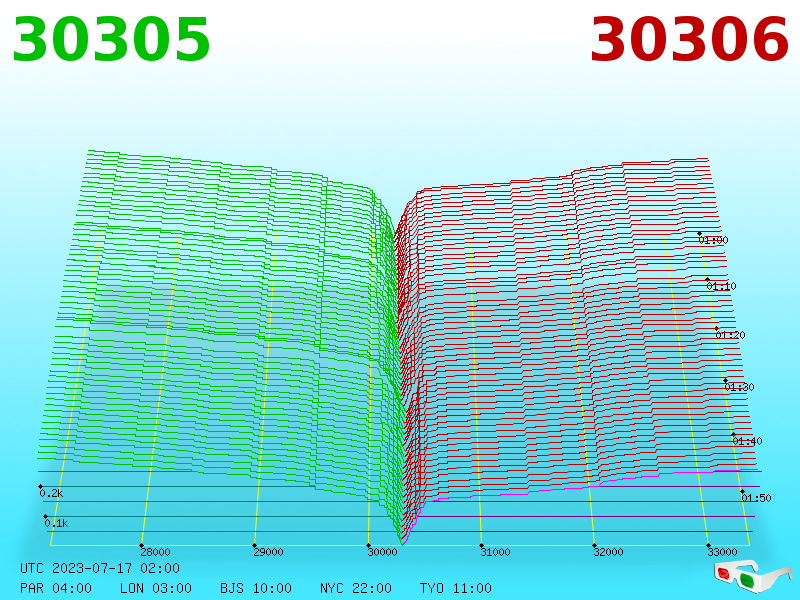
Task: Click the green bid price 30305
Action: click(x=111, y=40)
